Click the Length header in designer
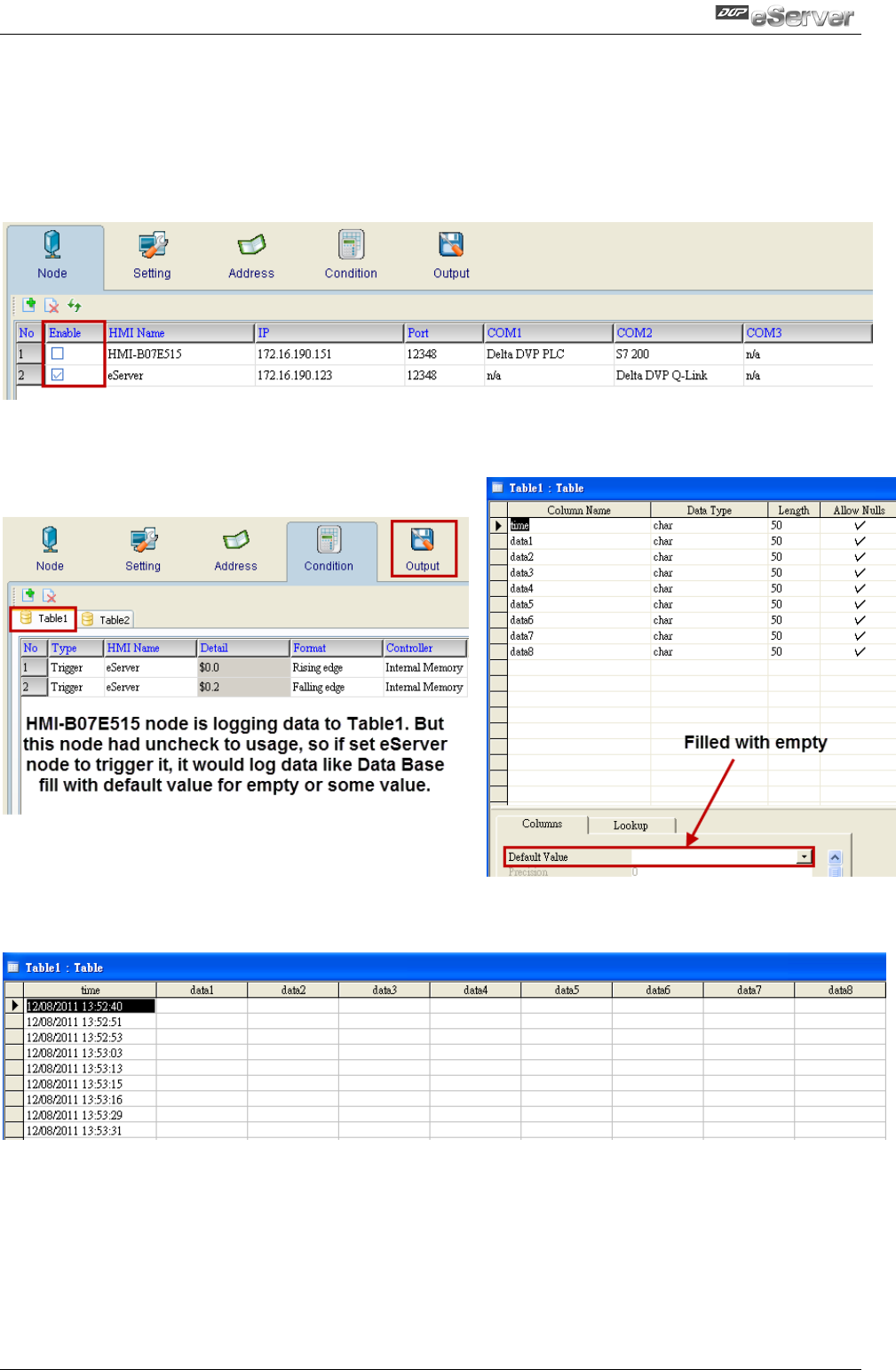 794,510
